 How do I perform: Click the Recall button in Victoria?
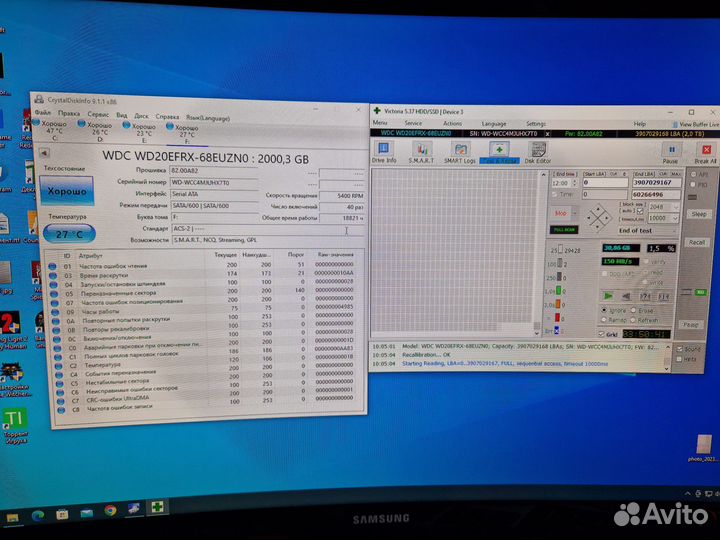coord(697,242)
